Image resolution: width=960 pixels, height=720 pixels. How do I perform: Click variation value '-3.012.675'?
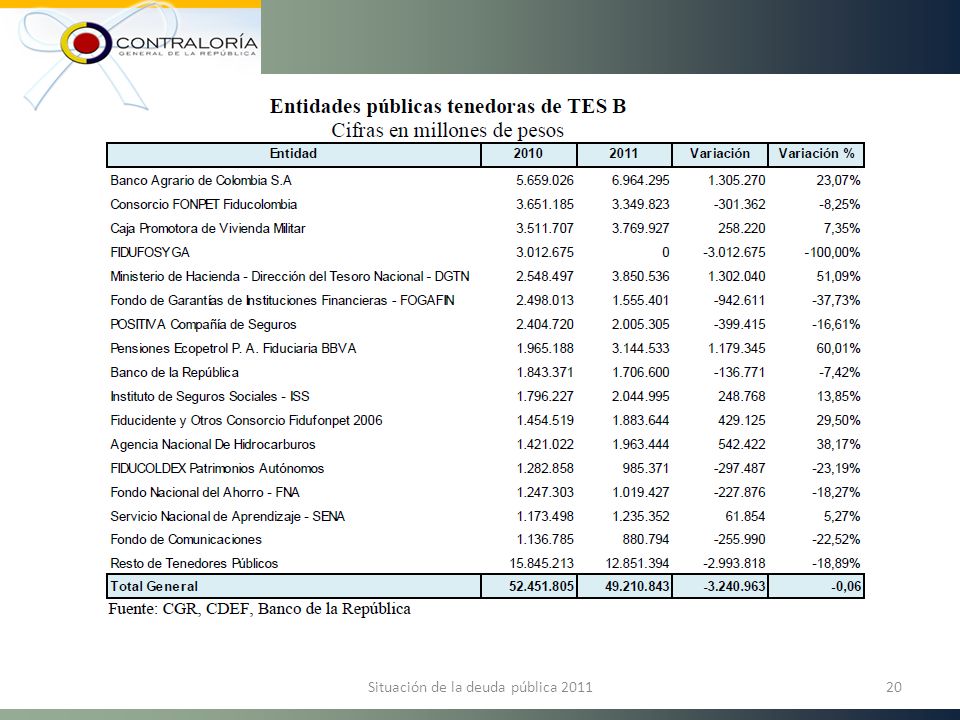734,252
